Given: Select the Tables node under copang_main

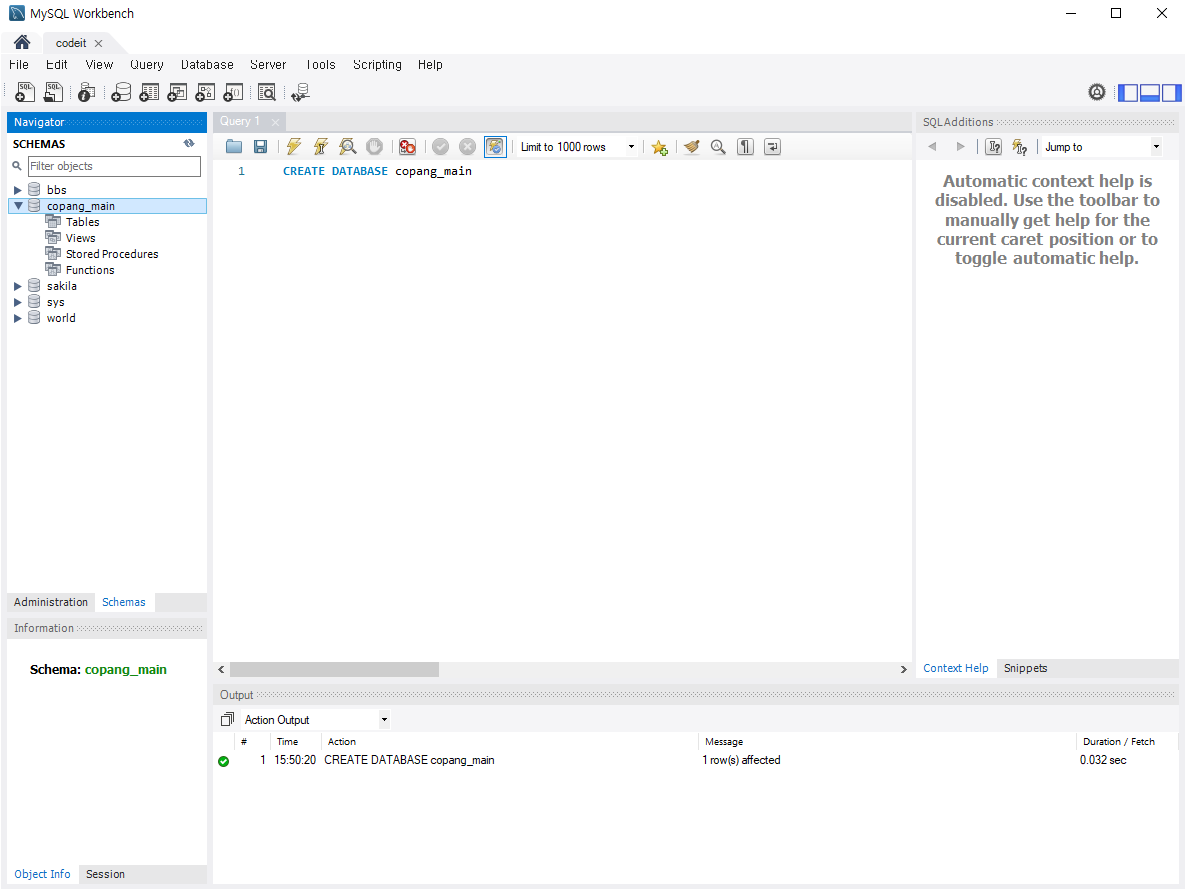Looking at the screenshot, I should (x=82, y=221).
